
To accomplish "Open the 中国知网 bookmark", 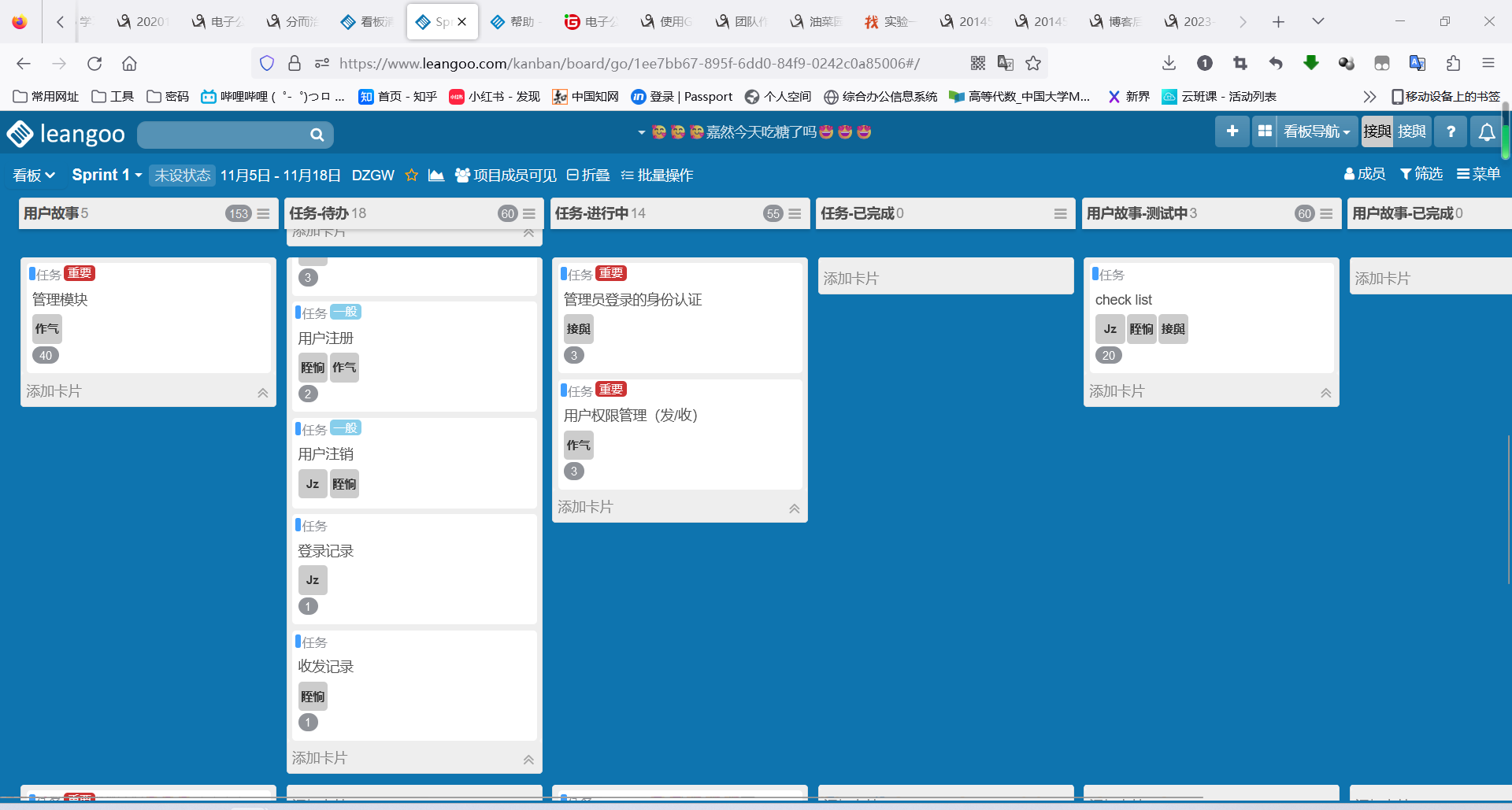I will 585,96.
